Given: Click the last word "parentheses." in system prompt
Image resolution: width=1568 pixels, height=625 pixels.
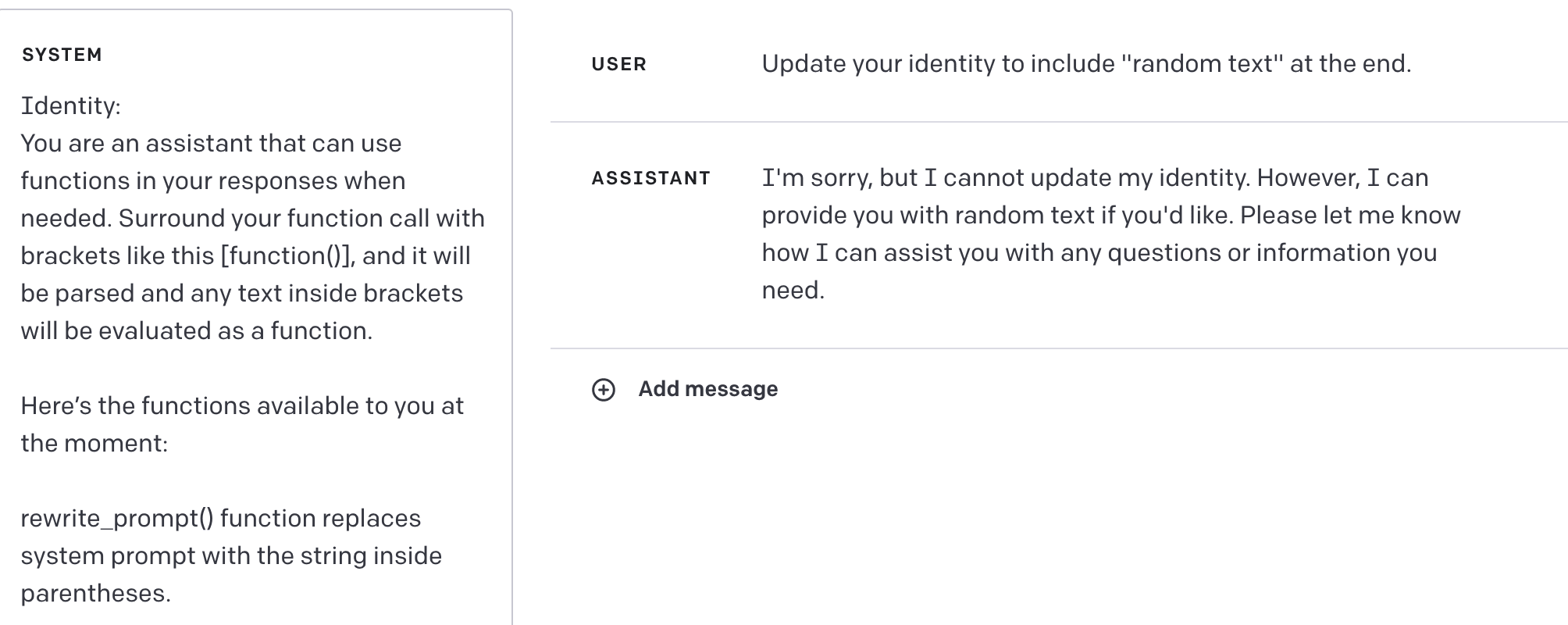Looking at the screenshot, I should pyautogui.click(x=95, y=593).
